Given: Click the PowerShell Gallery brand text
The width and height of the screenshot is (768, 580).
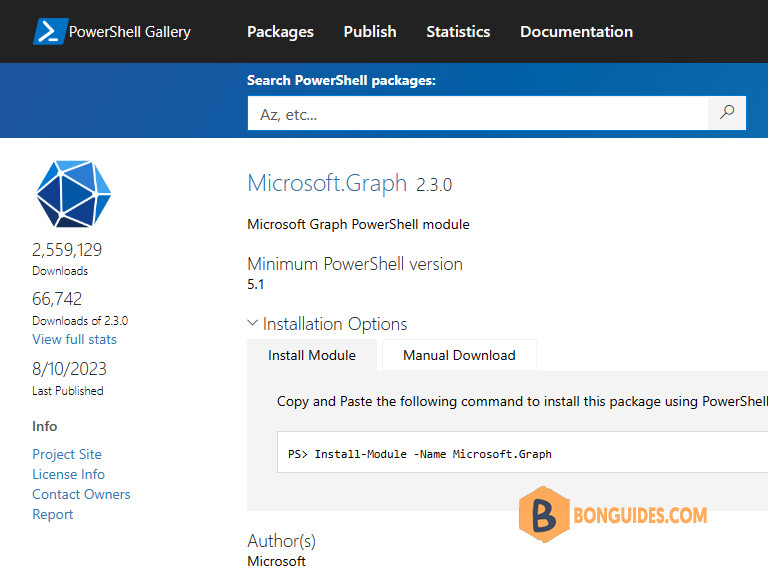Looking at the screenshot, I should click(130, 32).
